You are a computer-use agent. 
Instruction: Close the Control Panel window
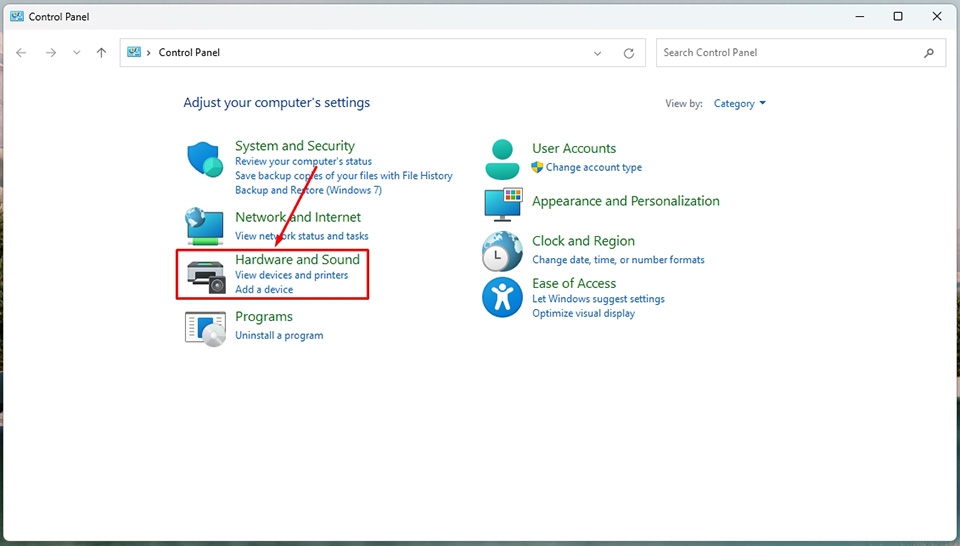pyautogui.click(x=937, y=17)
